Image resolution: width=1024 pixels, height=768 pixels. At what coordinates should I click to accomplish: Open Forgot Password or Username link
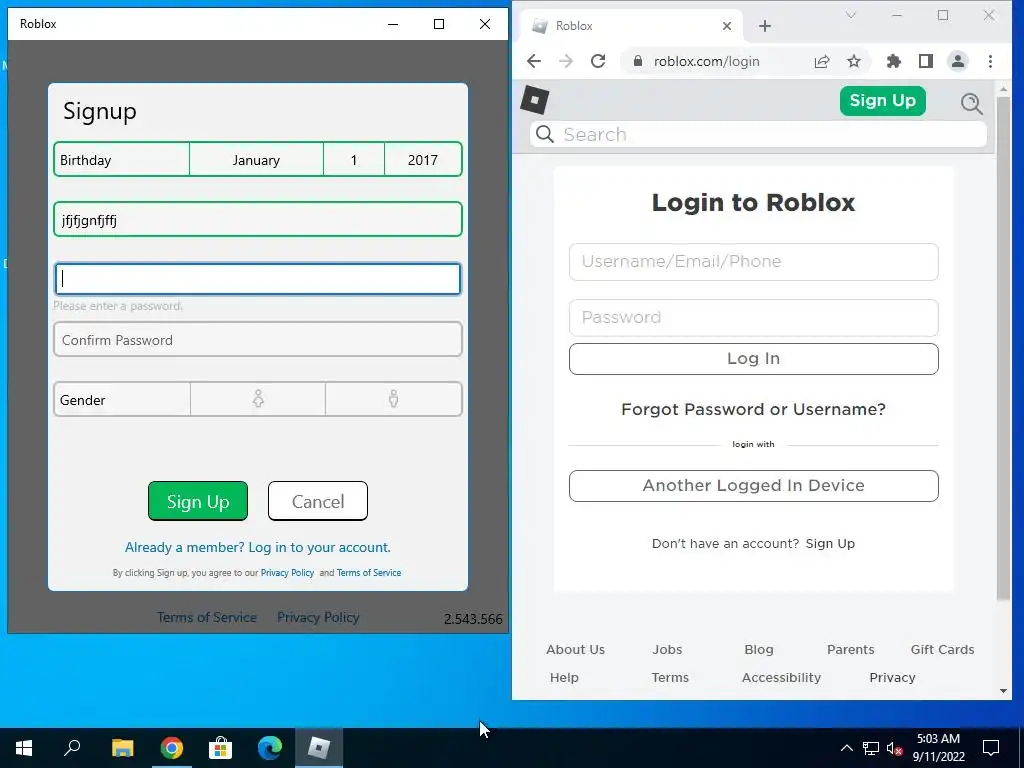(753, 409)
